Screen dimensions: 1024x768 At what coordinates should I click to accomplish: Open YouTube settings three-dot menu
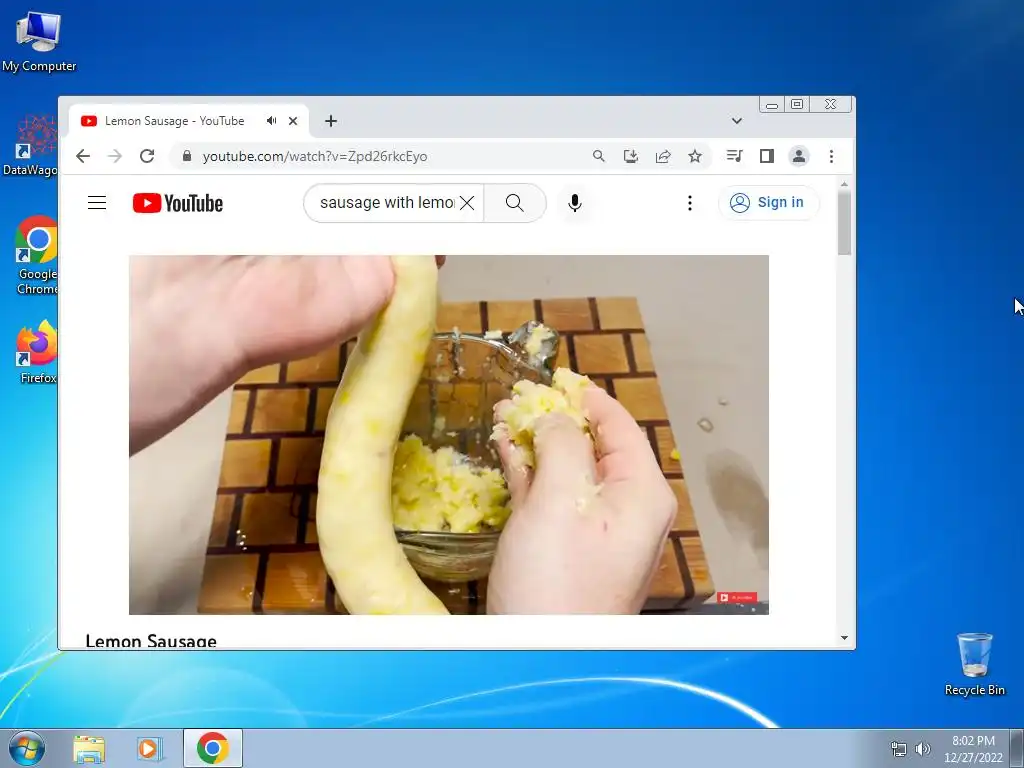pos(690,203)
